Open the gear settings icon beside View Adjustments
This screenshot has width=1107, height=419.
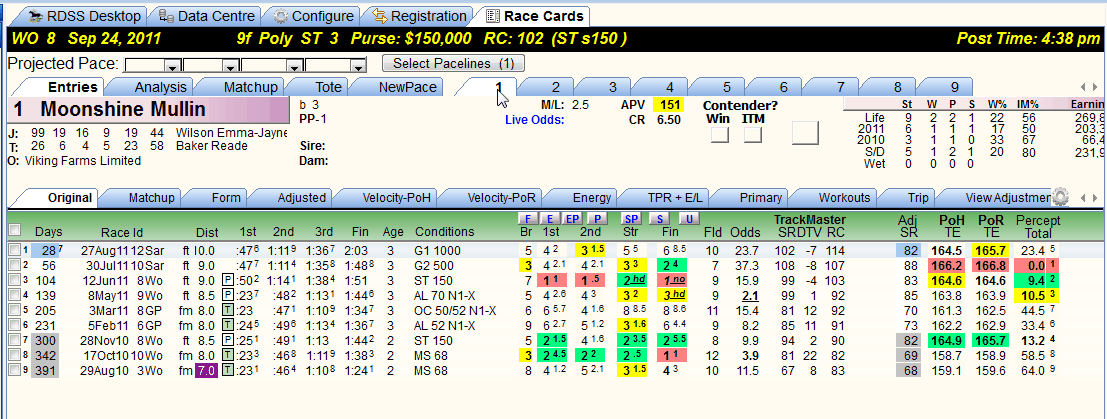(x=1060, y=197)
